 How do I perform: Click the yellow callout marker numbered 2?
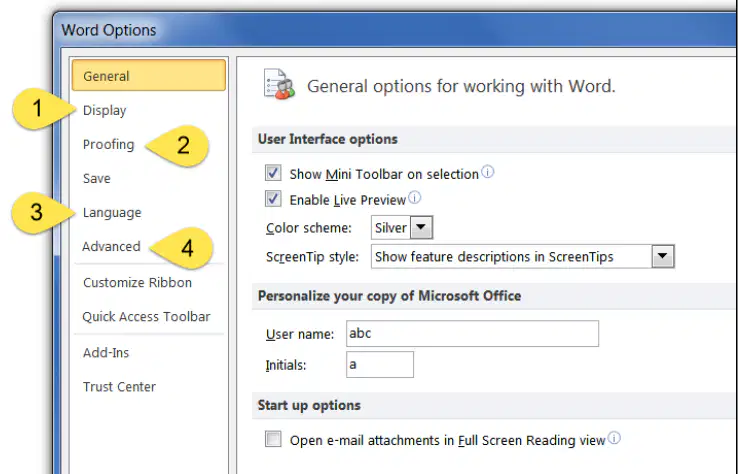pos(178,145)
